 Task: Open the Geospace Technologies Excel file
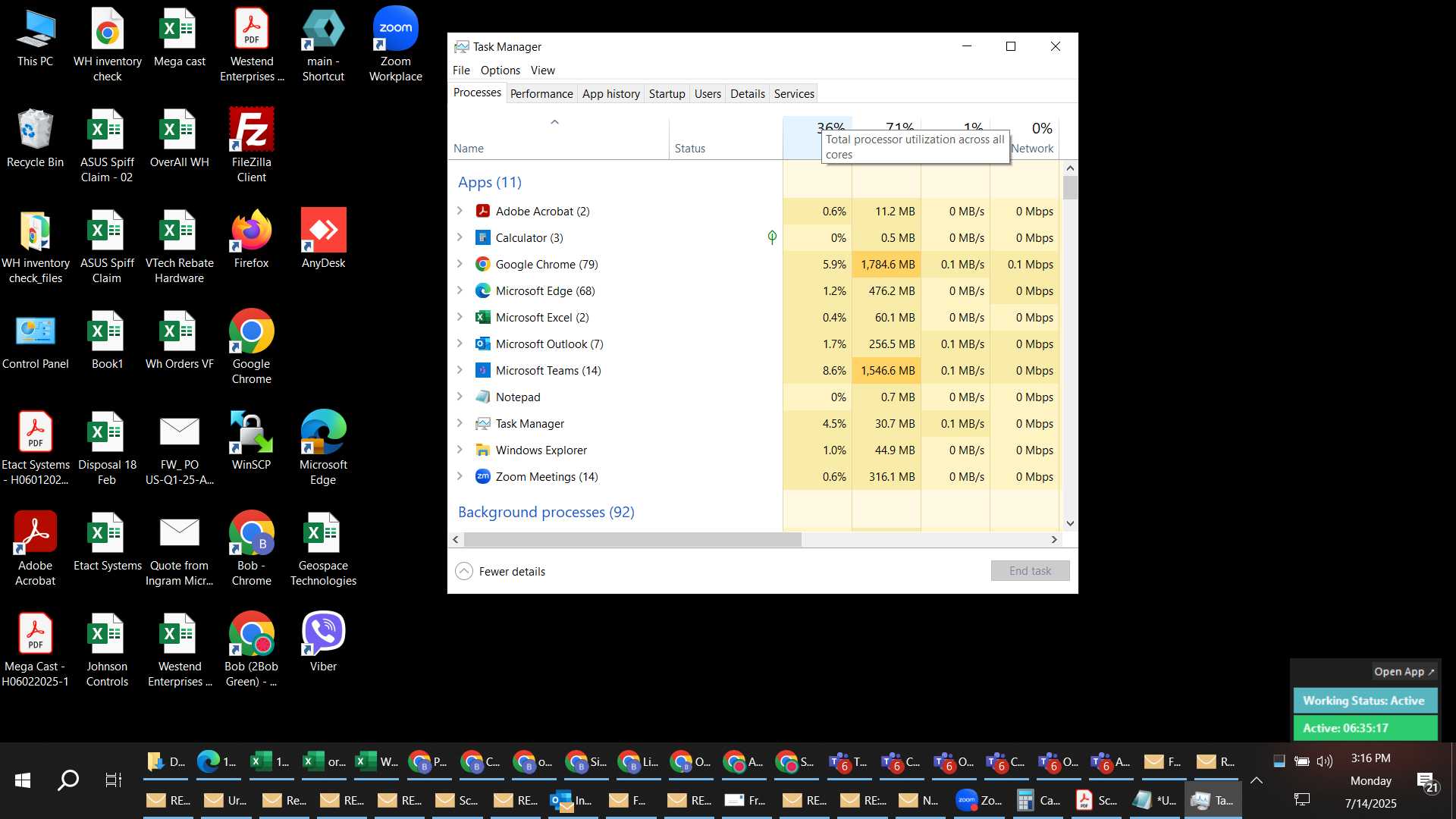pos(323,548)
